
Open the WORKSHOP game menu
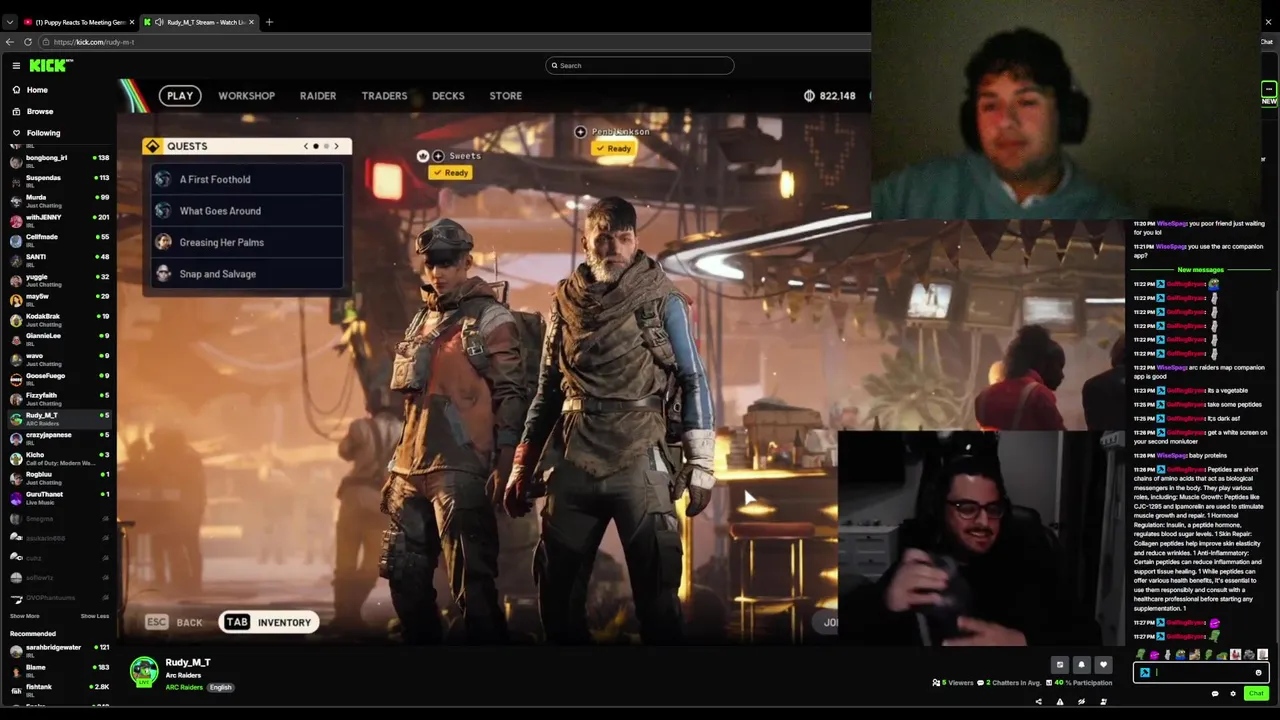(246, 96)
